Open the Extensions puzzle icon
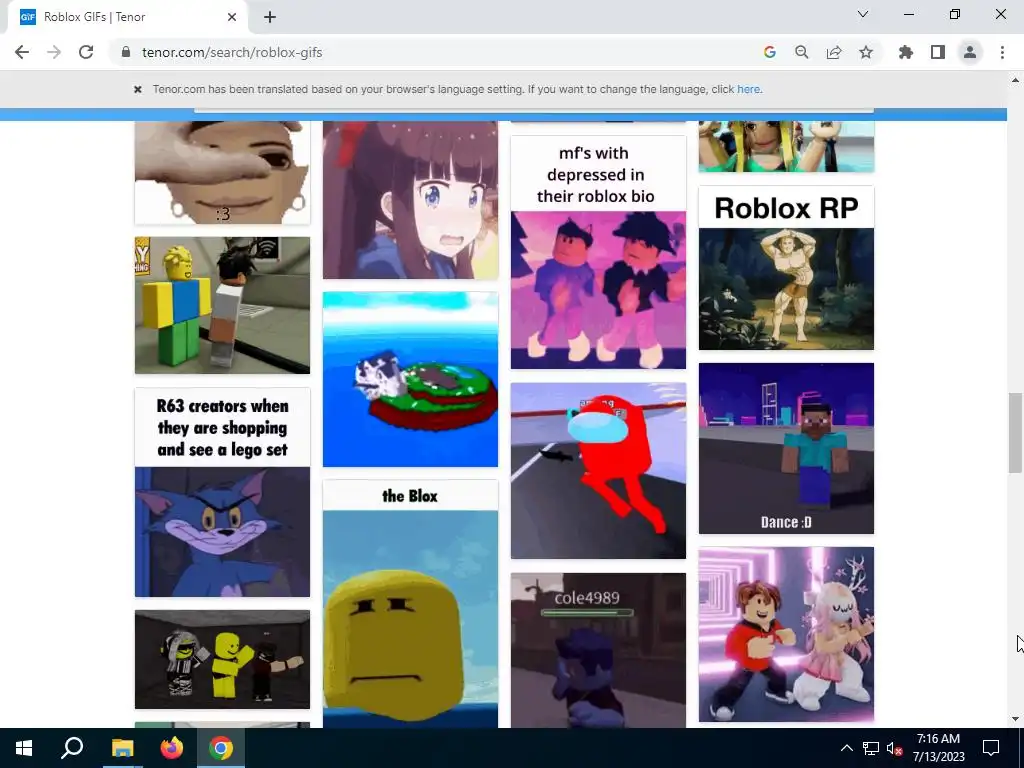This screenshot has width=1024, height=768. coord(905,52)
